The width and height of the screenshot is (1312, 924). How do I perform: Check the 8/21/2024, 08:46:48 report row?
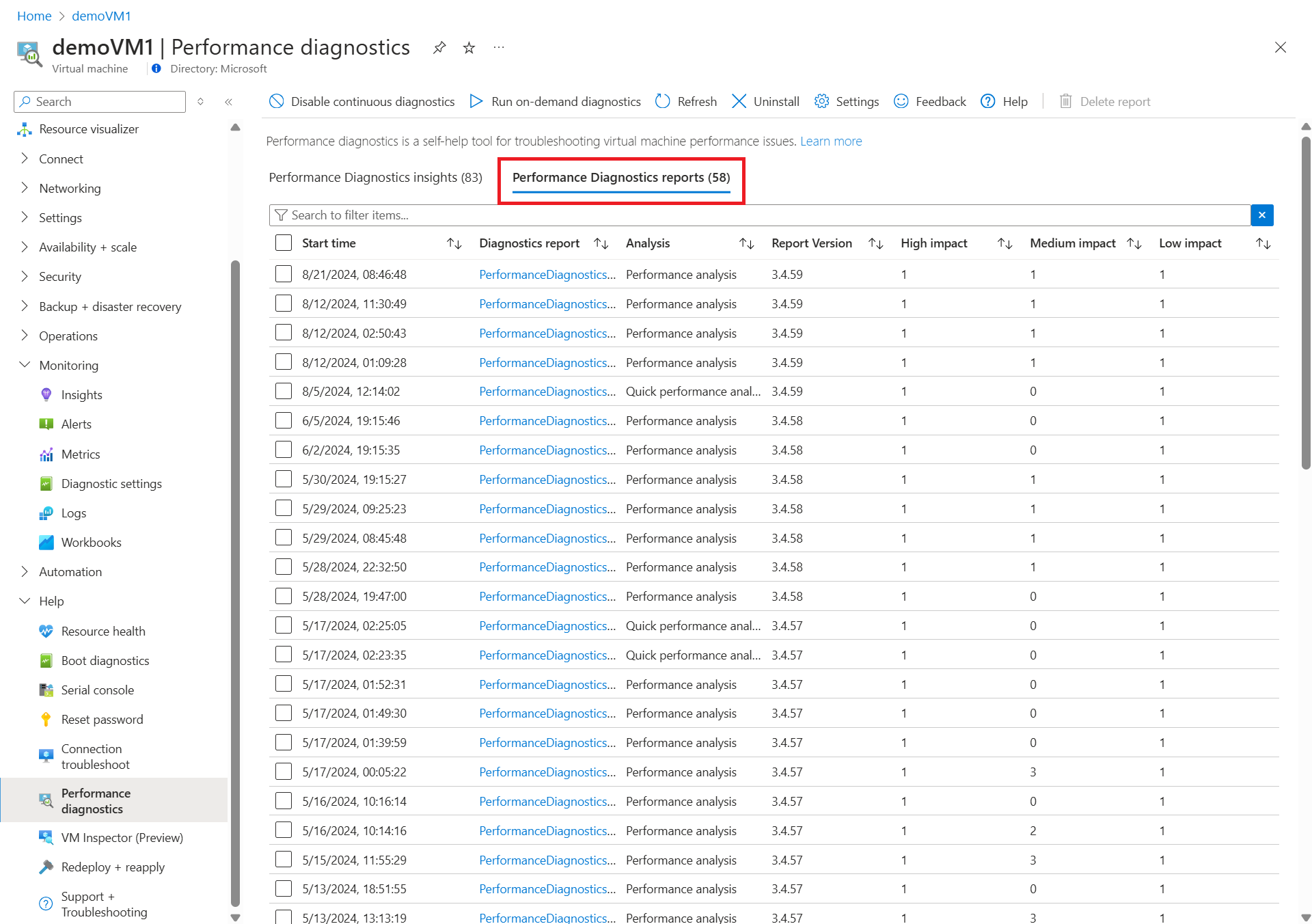coord(283,274)
